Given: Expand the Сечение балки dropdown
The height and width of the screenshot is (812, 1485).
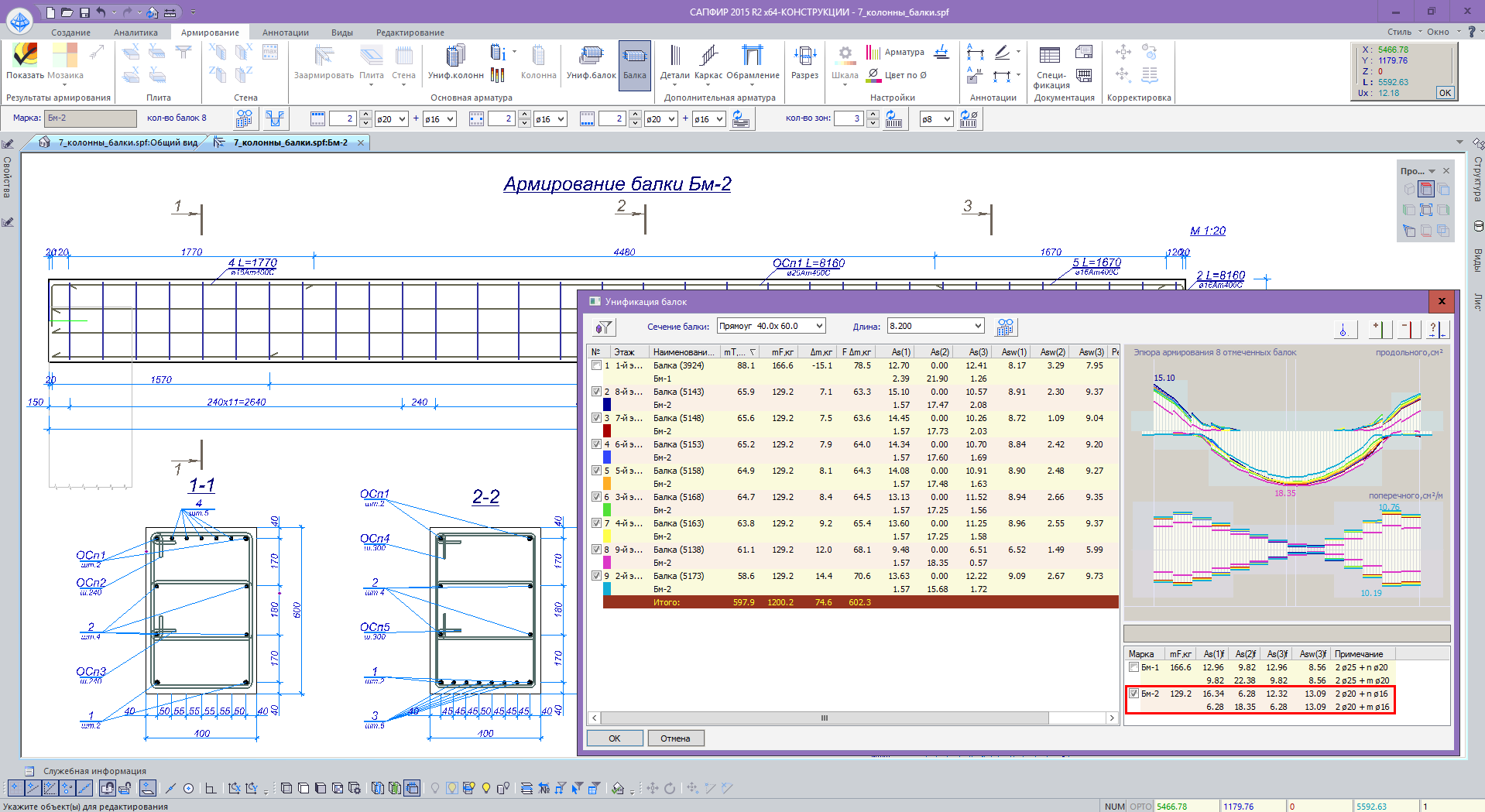Looking at the screenshot, I should click(819, 326).
